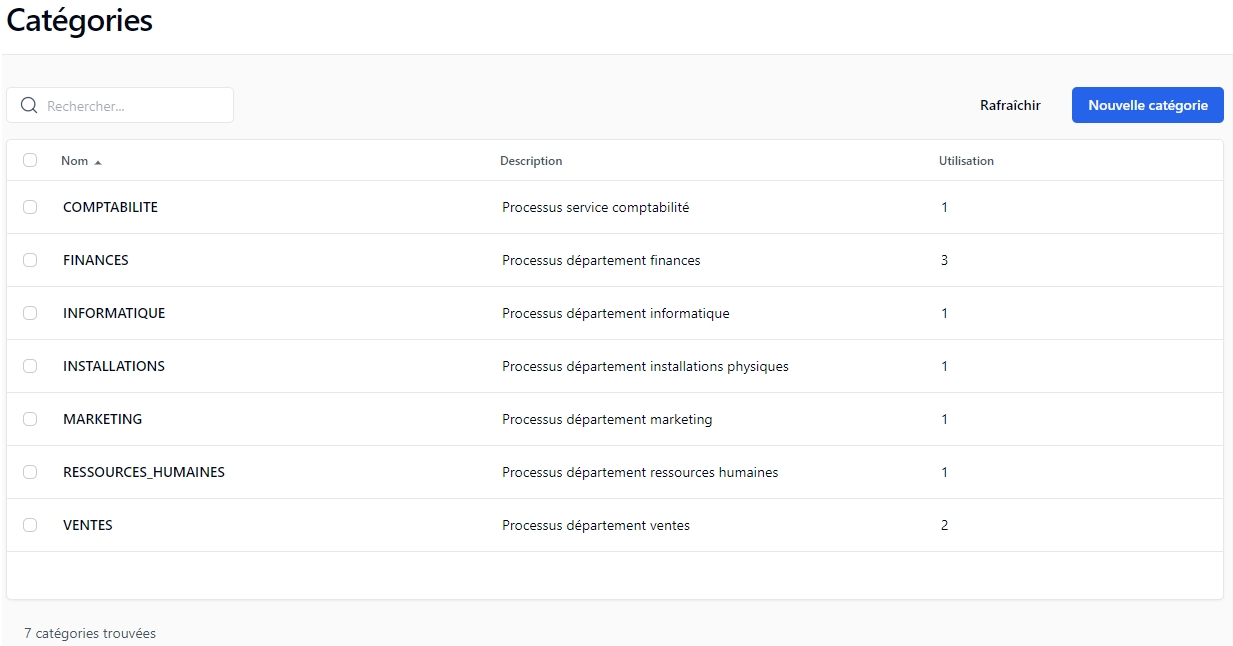Click the Nouvelle catégorie button
Image resolution: width=1233 pixels, height=646 pixels.
(x=1147, y=105)
